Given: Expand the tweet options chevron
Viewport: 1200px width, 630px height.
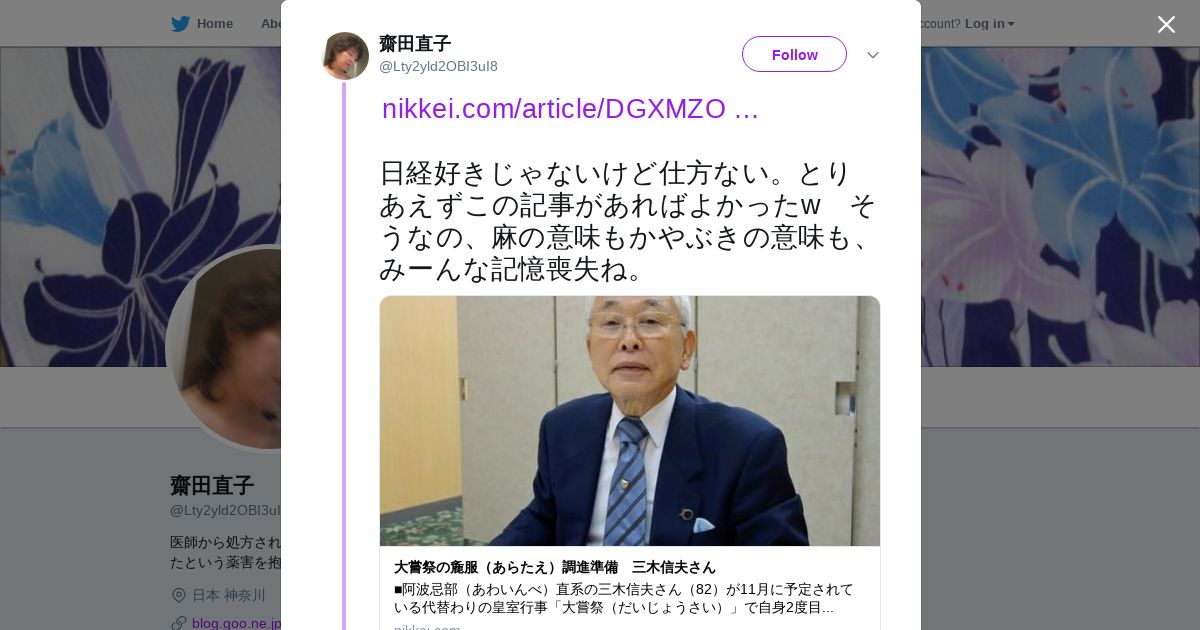Looking at the screenshot, I should [872, 55].
